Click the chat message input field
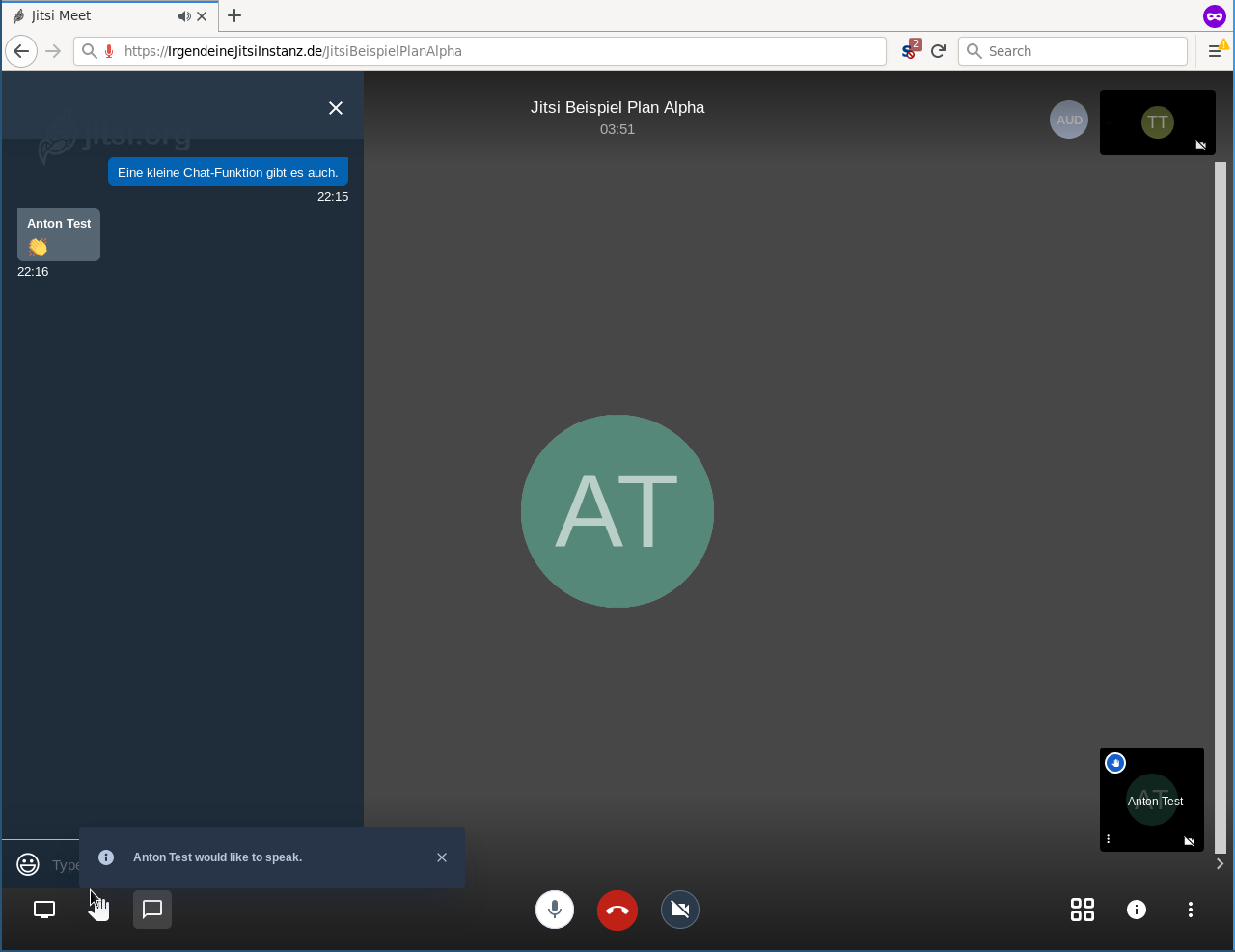Screen dimensions: 1235x952 [x=64, y=864]
